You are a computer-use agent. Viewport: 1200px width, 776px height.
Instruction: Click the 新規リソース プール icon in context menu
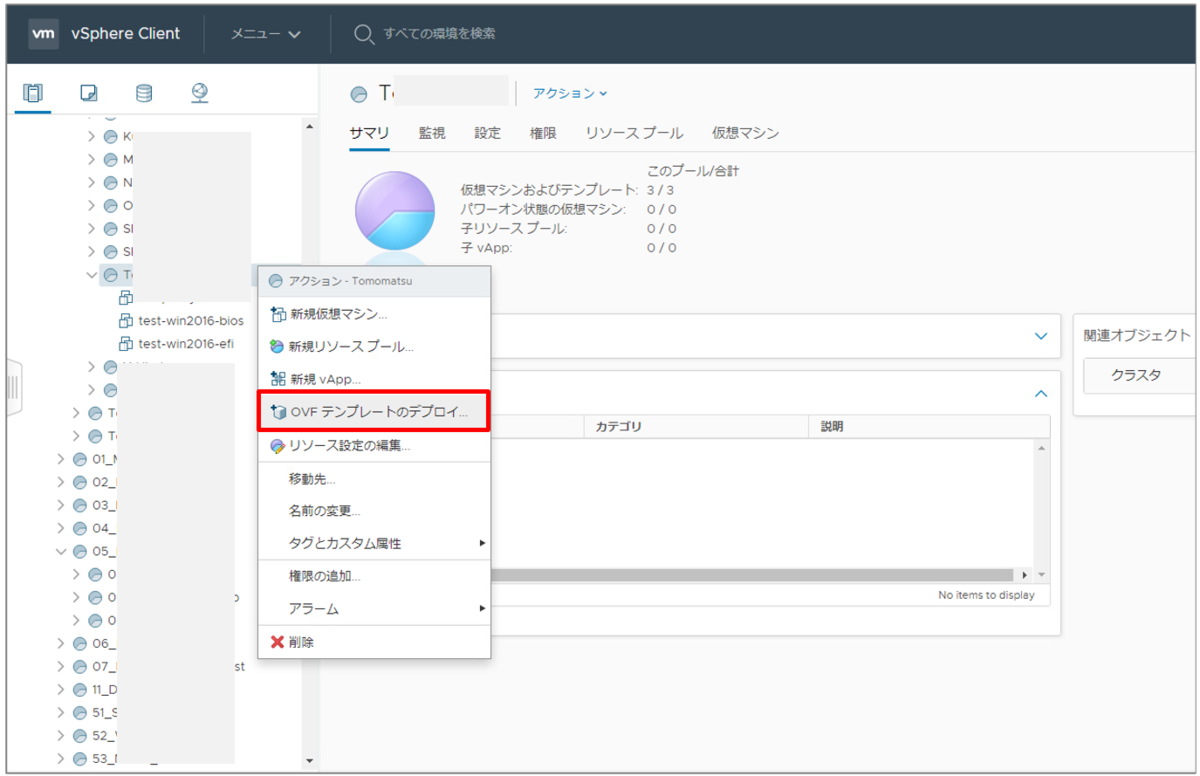(x=278, y=347)
